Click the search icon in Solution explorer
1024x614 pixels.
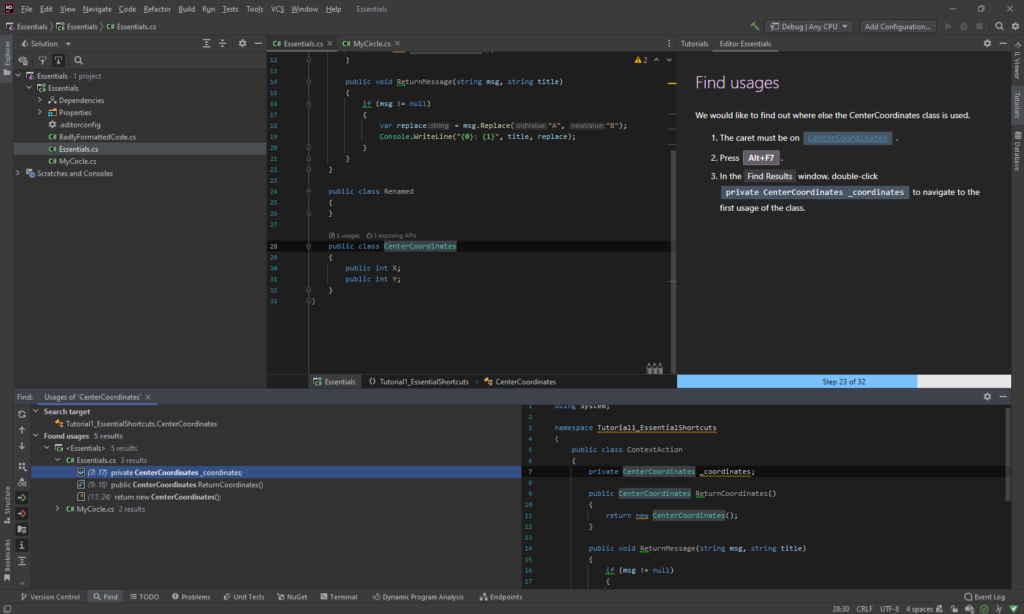pyautogui.click(x=78, y=60)
